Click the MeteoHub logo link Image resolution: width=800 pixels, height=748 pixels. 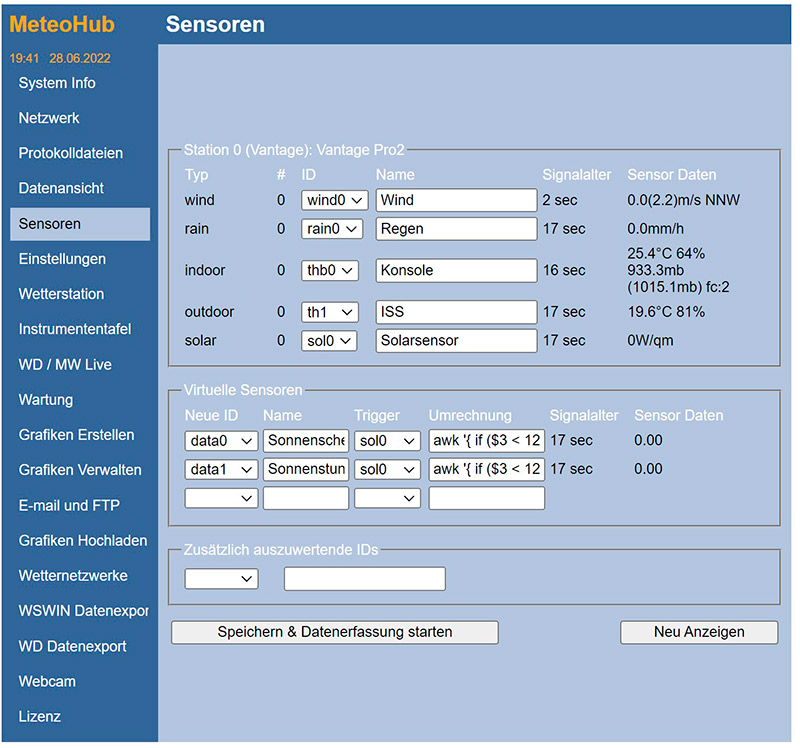[62, 24]
